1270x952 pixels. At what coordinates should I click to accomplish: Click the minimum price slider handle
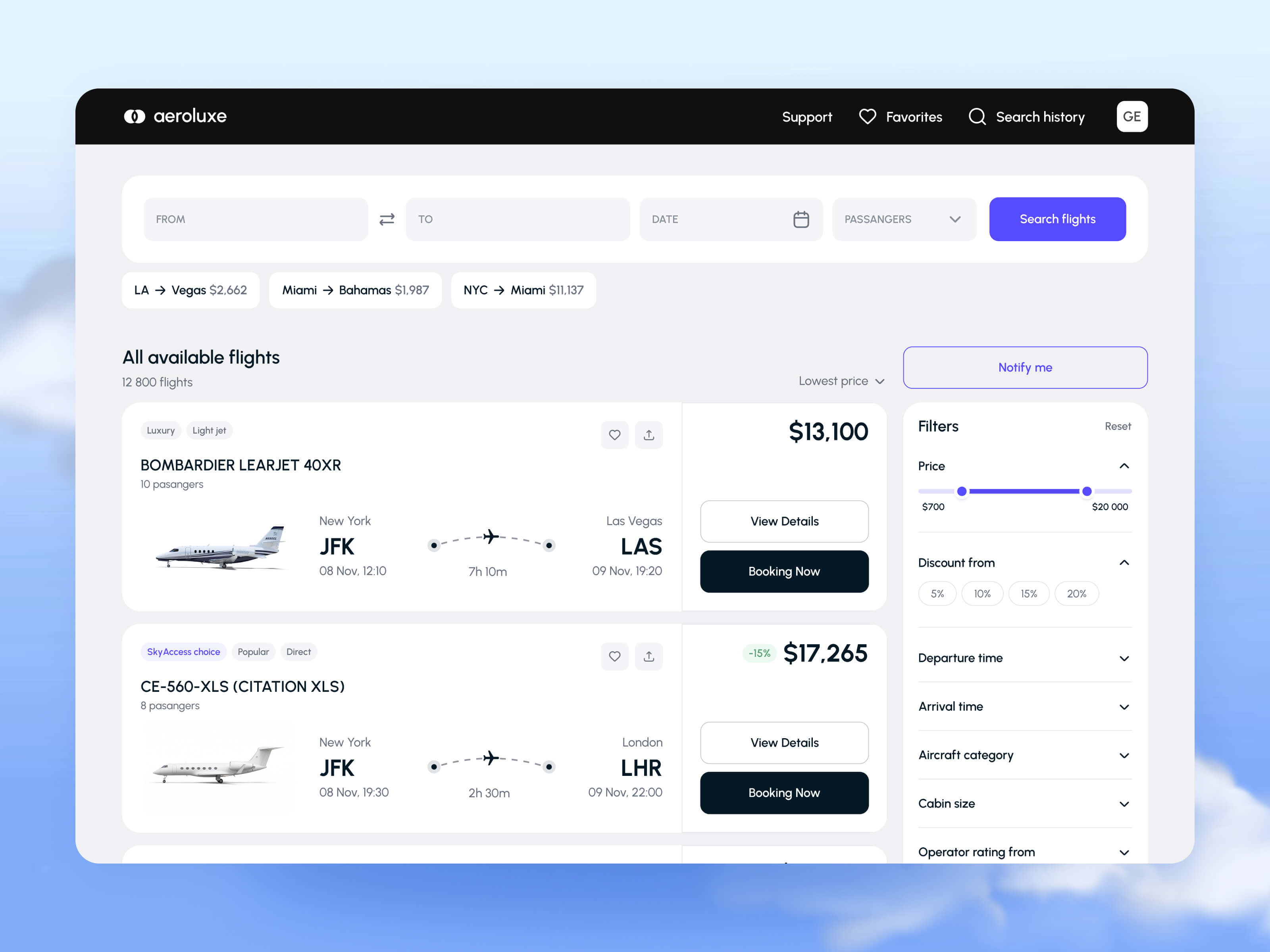(962, 491)
